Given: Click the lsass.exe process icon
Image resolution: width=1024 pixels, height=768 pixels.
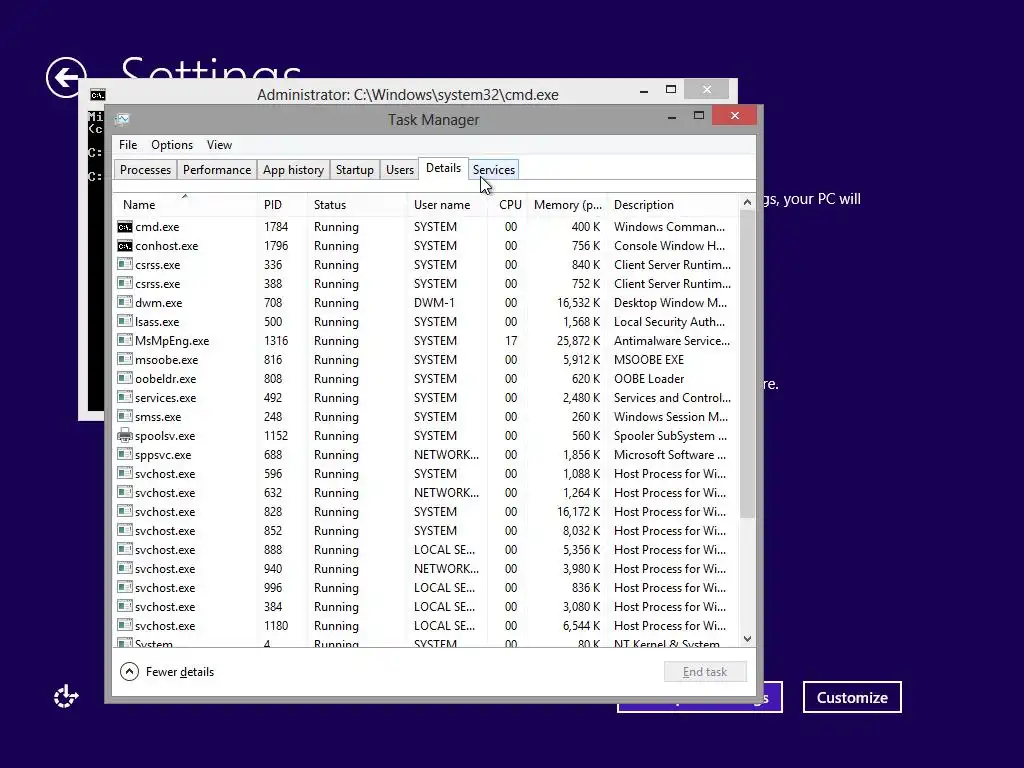Looking at the screenshot, I should pos(125,321).
